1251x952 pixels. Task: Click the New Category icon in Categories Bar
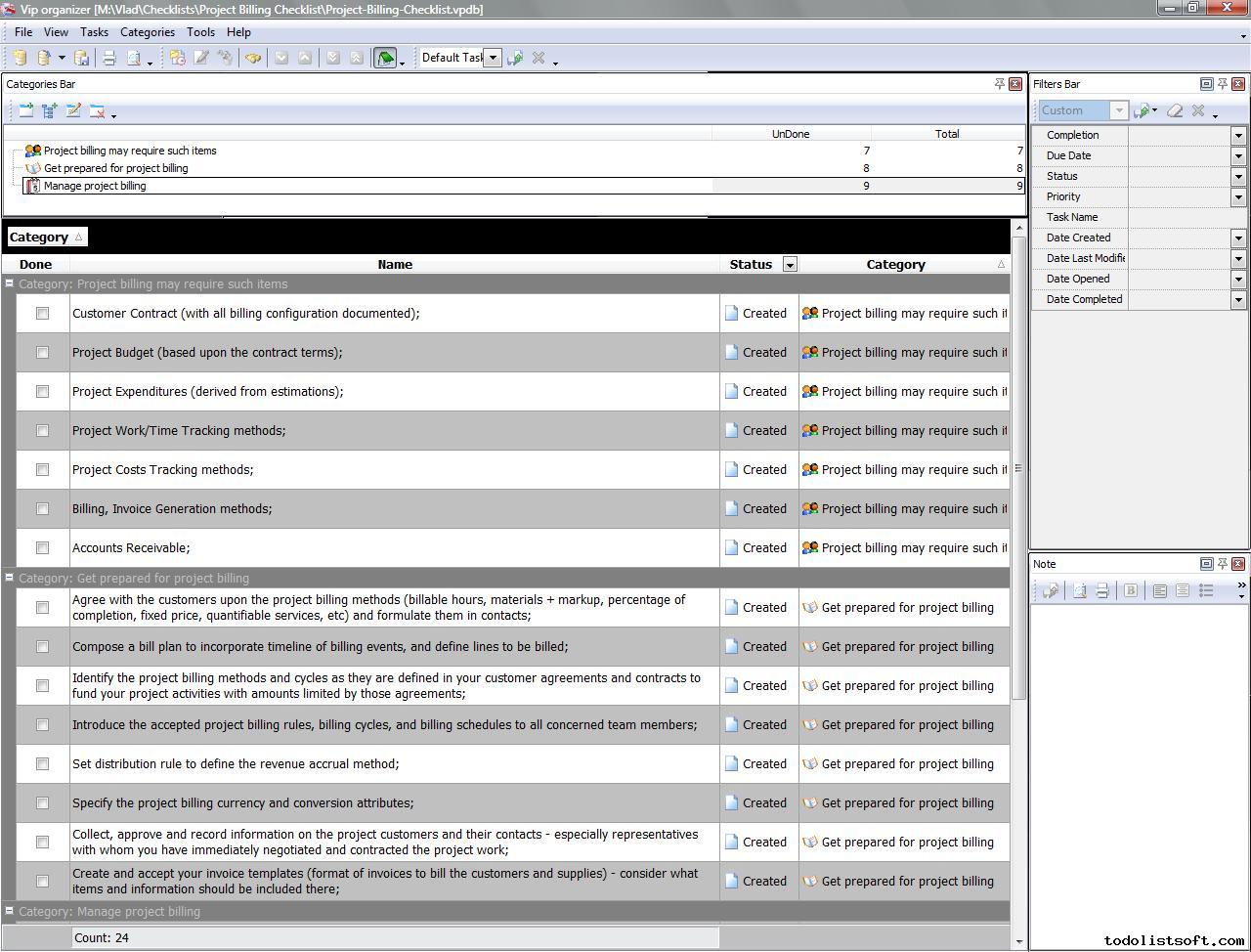pyautogui.click(x=26, y=111)
